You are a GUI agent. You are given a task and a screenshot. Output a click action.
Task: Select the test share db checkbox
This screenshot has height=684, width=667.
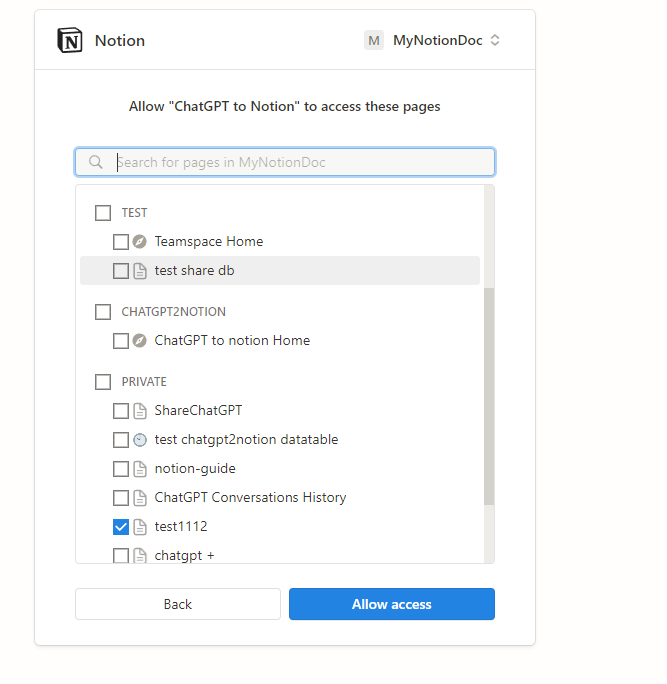tap(121, 271)
